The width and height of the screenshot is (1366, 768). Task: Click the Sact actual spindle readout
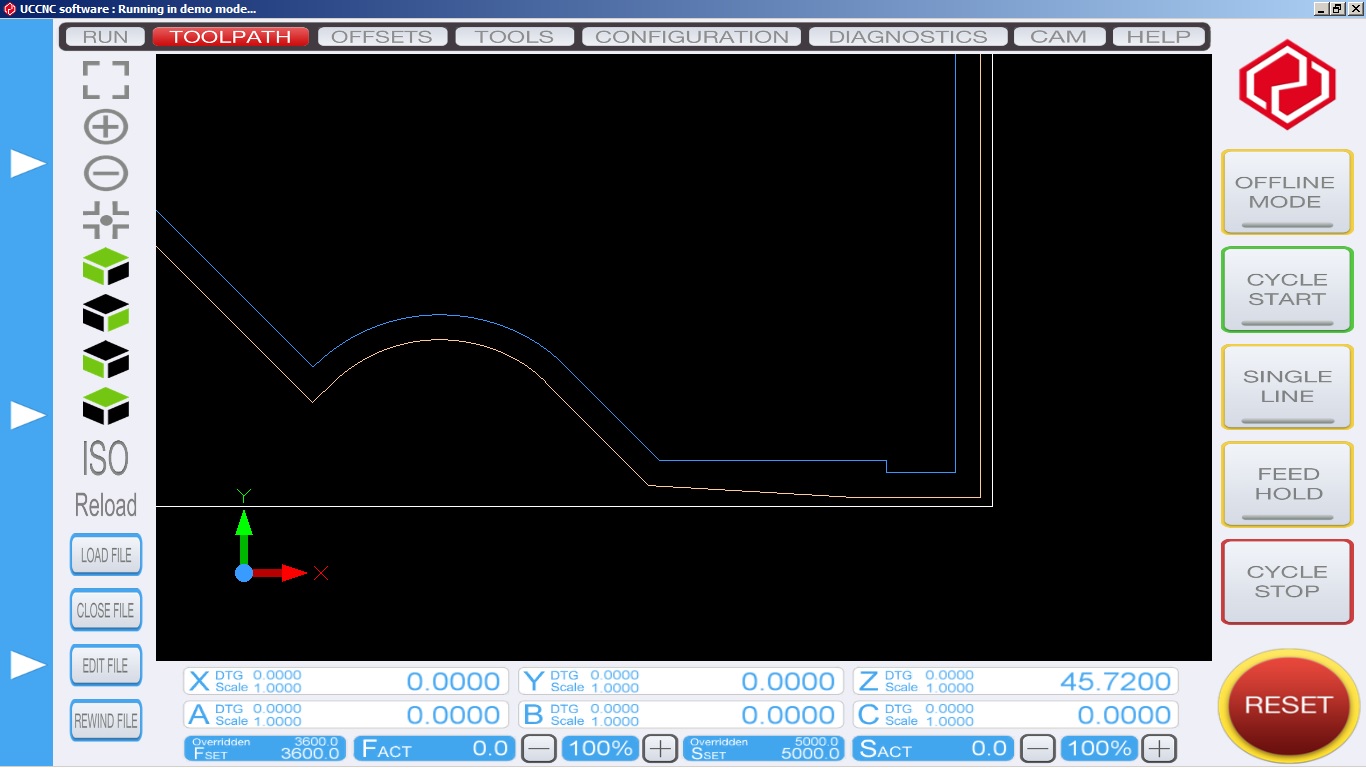point(934,749)
